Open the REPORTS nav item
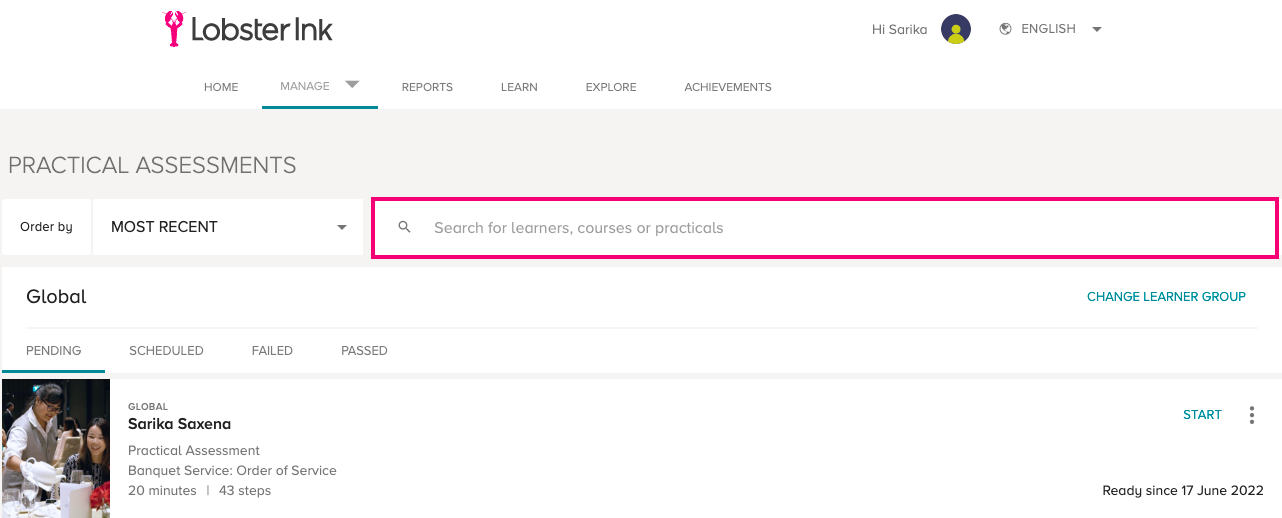 click(427, 87)
